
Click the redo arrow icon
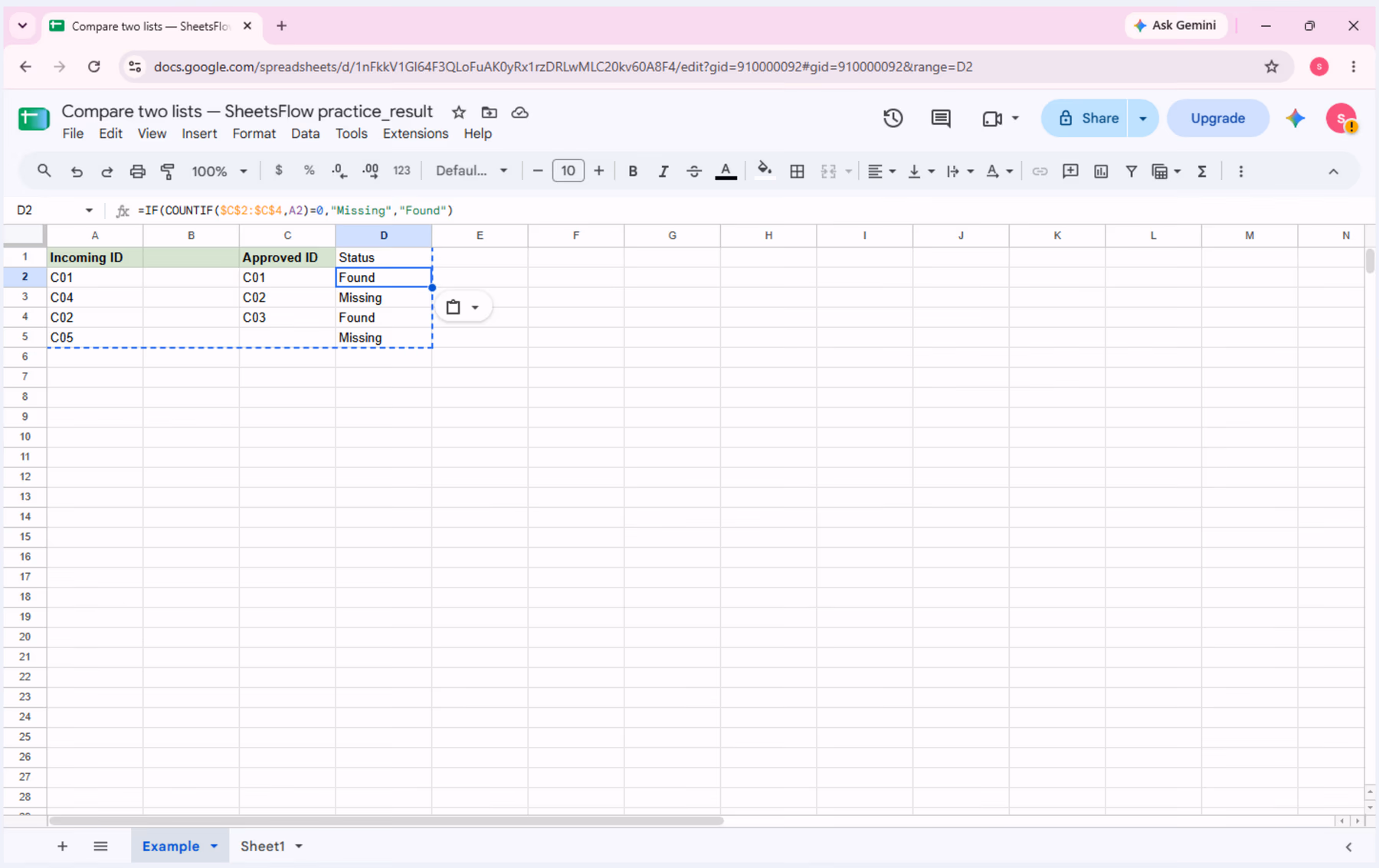pos(107,172)
